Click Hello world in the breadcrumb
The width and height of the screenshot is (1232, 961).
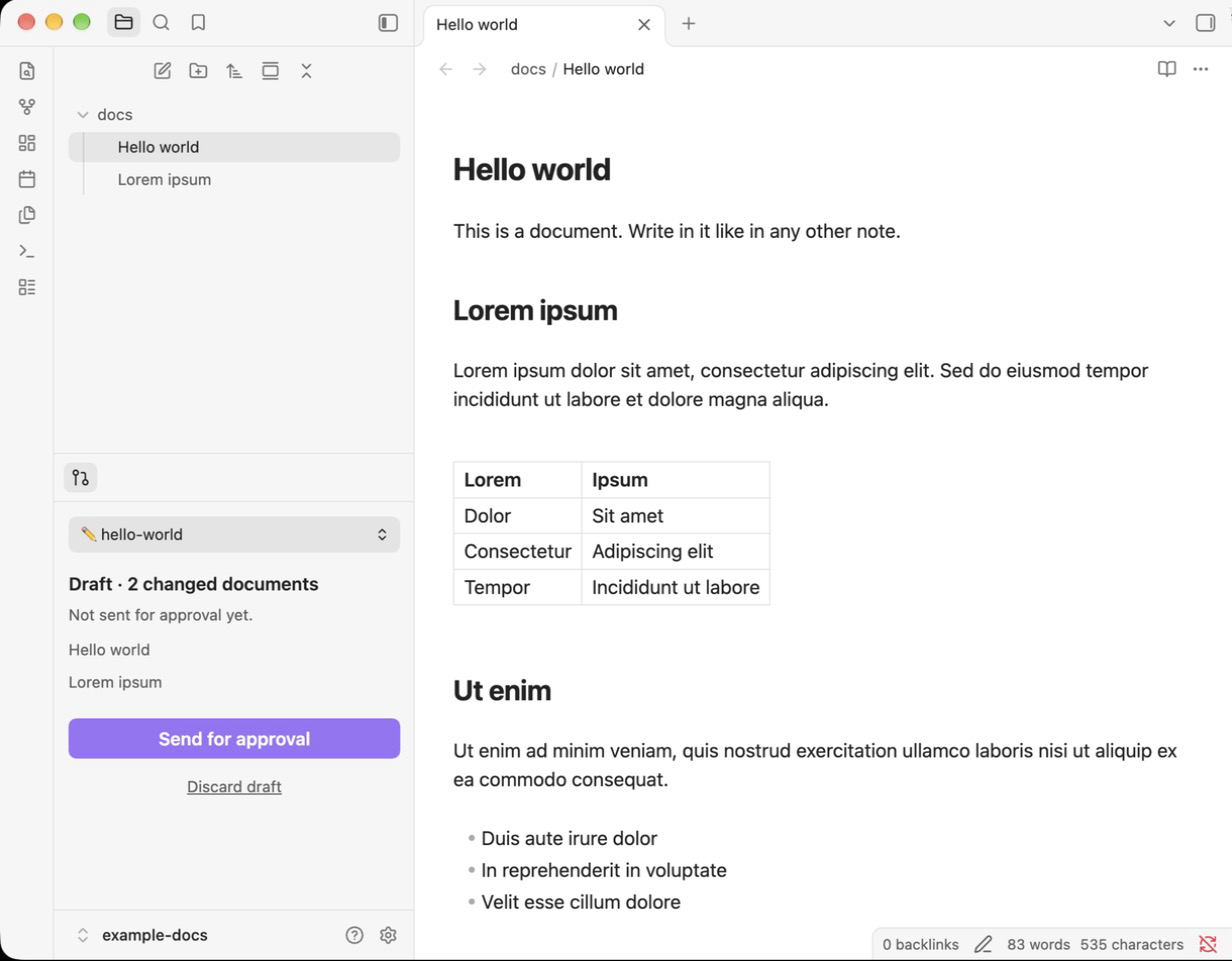tap(603, 69)
